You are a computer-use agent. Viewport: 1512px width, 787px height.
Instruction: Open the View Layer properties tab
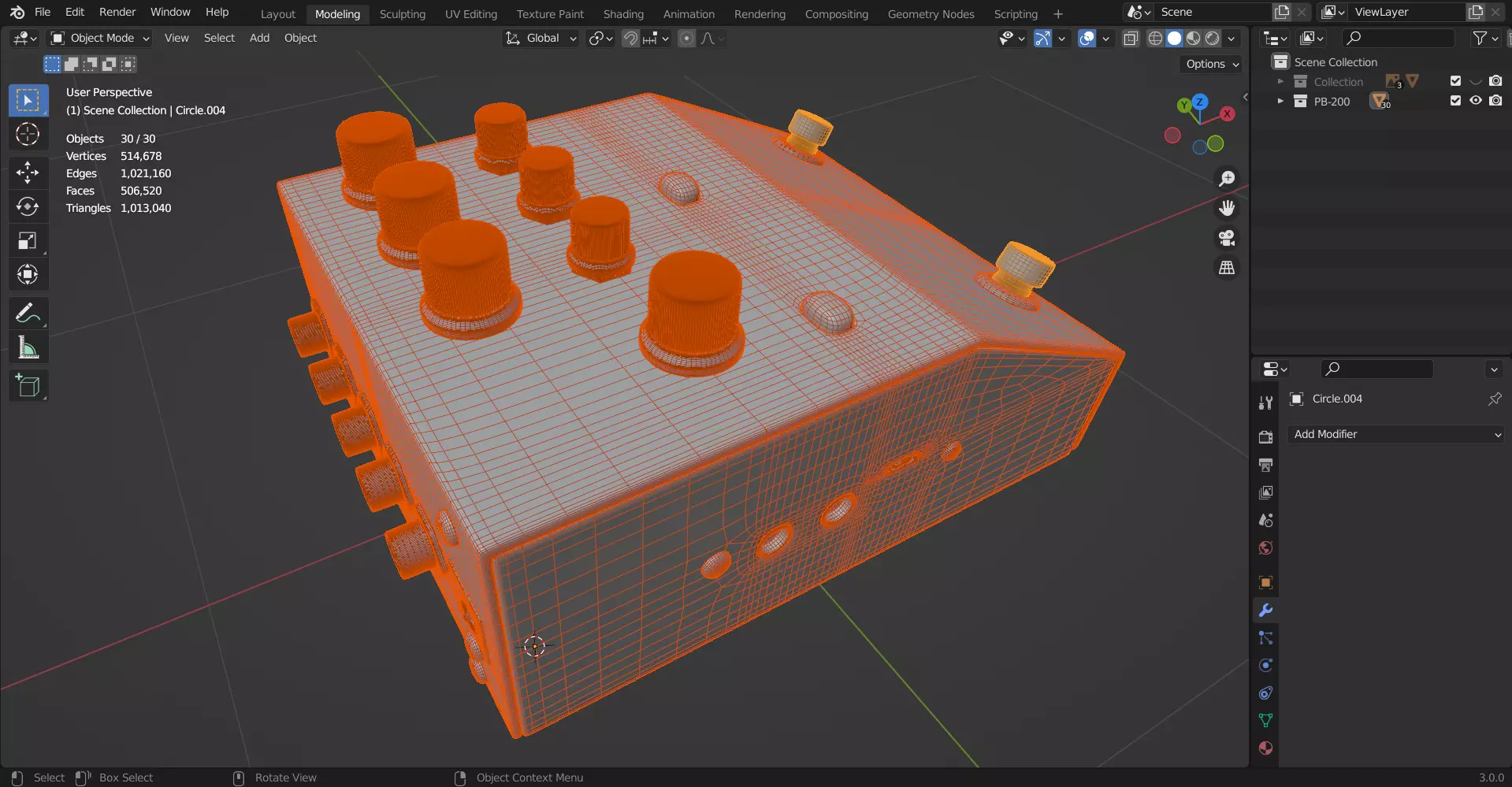[1265, 492]
